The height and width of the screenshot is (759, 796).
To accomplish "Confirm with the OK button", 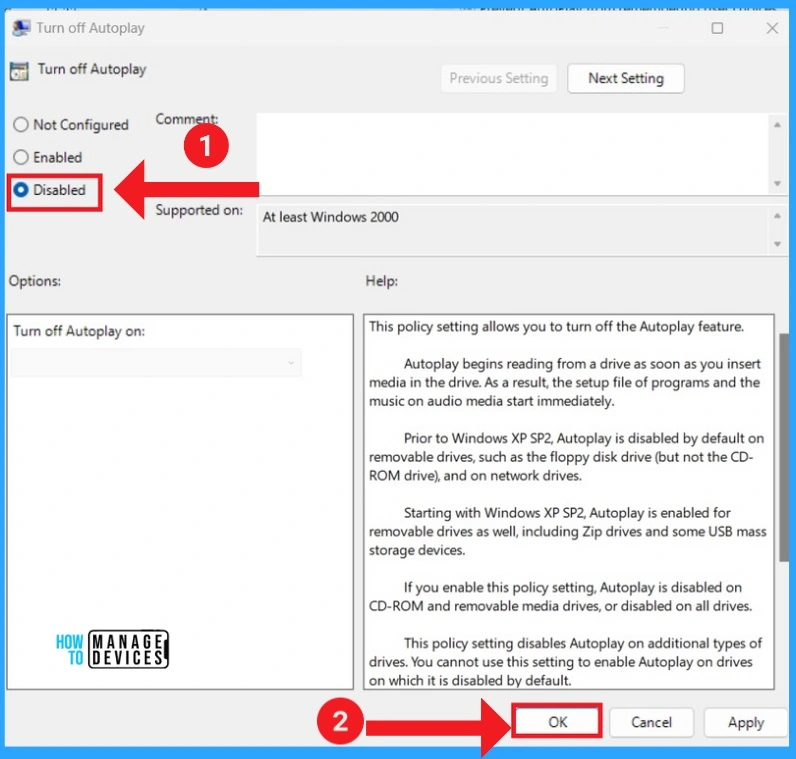I will coord(557,721).
